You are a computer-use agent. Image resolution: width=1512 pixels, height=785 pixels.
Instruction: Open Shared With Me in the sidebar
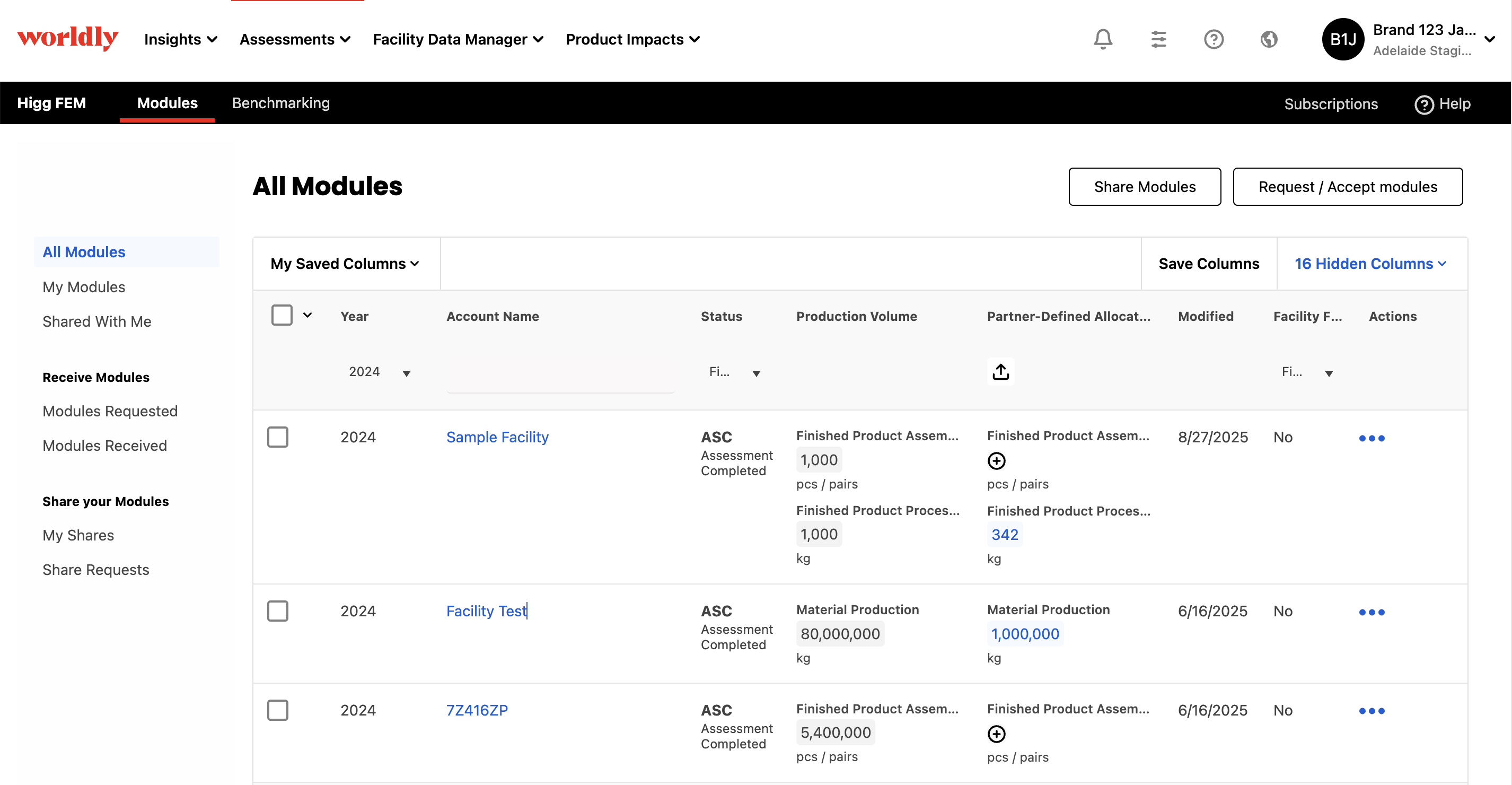97,322
